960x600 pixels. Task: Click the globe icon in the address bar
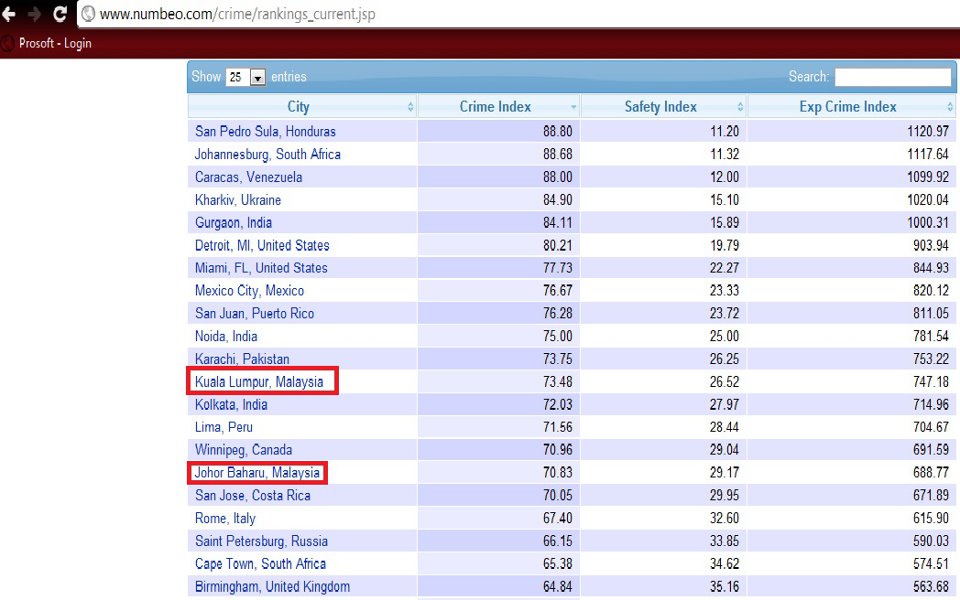click(89, 13)
